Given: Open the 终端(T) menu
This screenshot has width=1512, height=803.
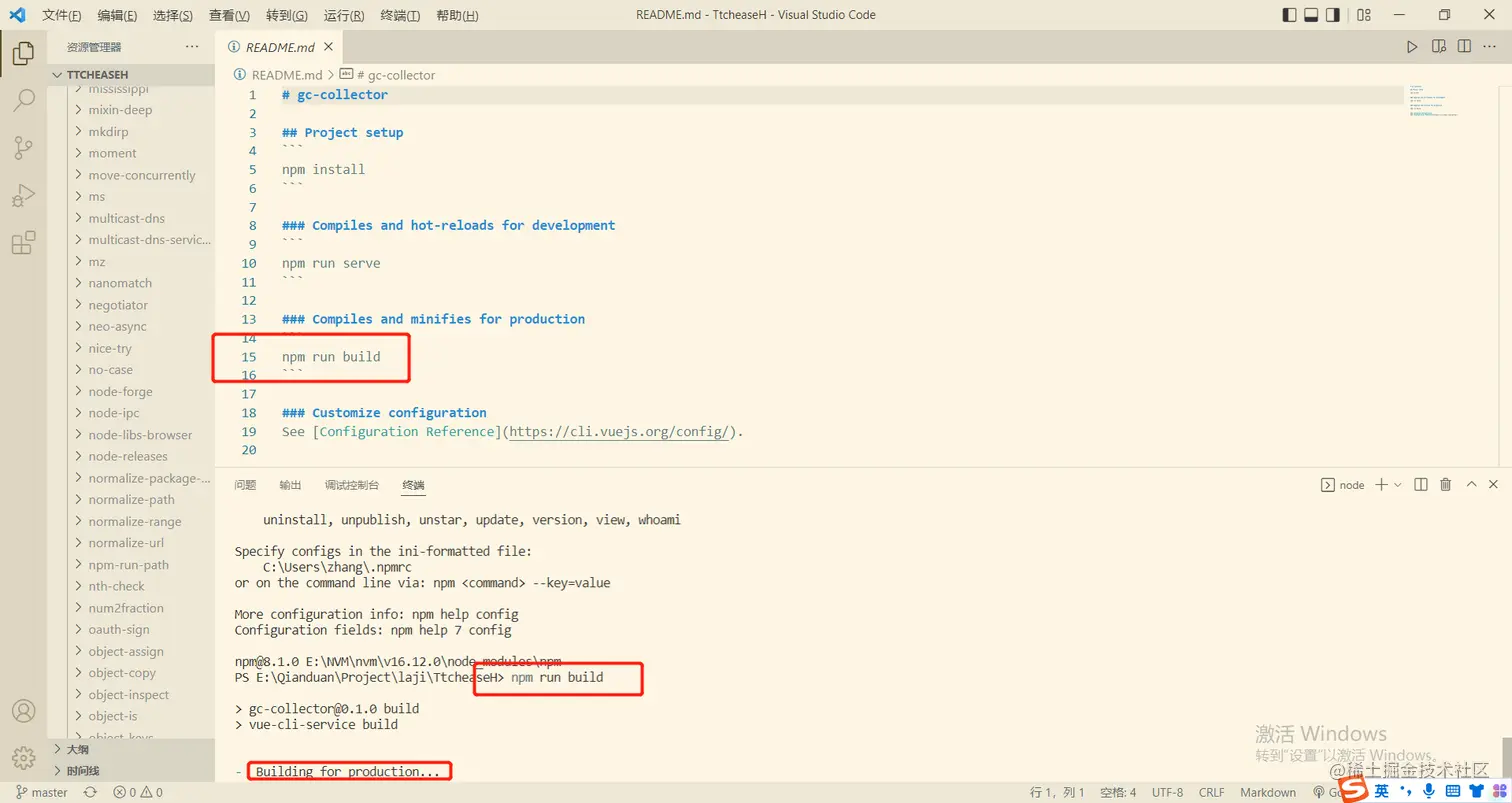Looking at the screenshot, I should (401, 16).
